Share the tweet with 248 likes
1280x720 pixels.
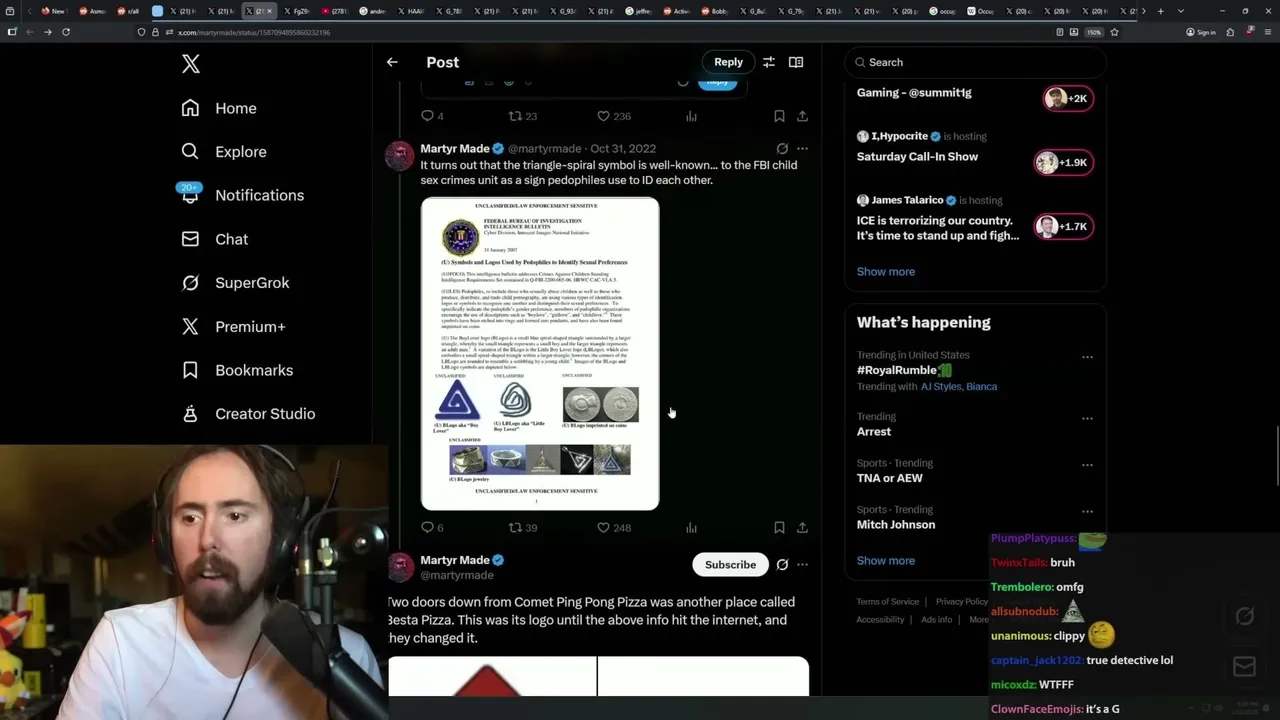(802, 528)
